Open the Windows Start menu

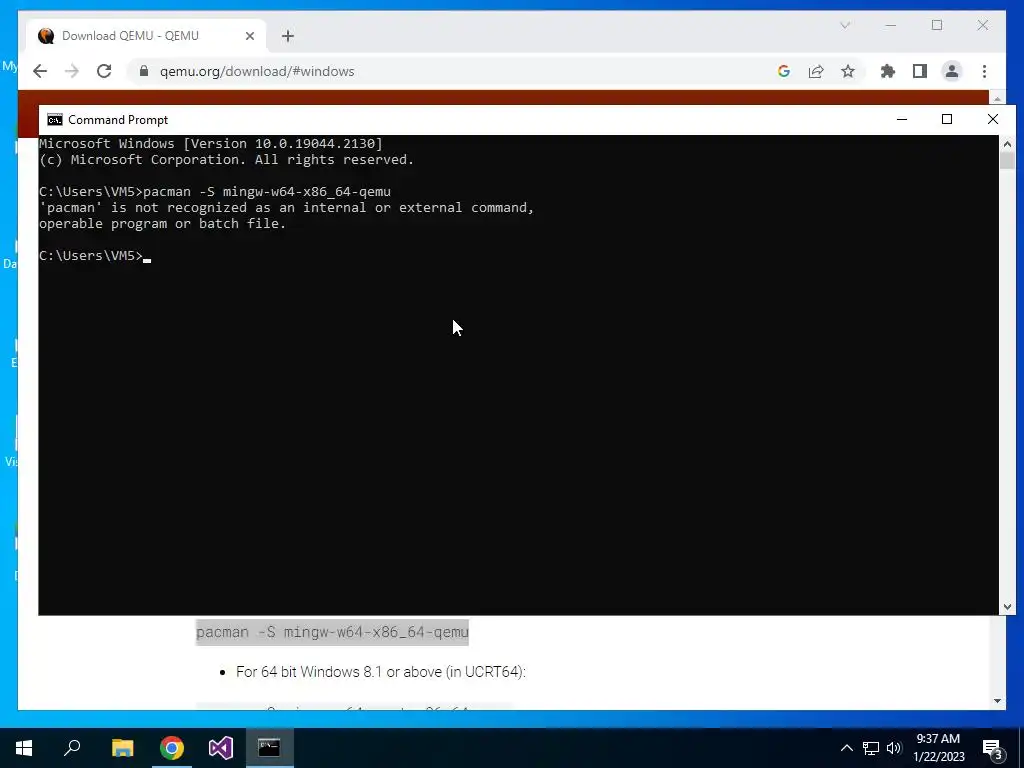(x=24, y=748)
